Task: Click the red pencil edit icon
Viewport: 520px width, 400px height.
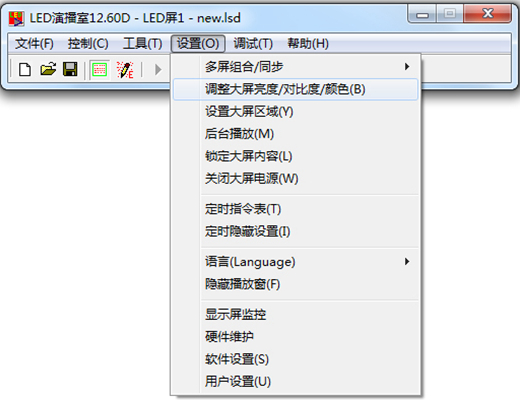Action: (x=125, y=70)
